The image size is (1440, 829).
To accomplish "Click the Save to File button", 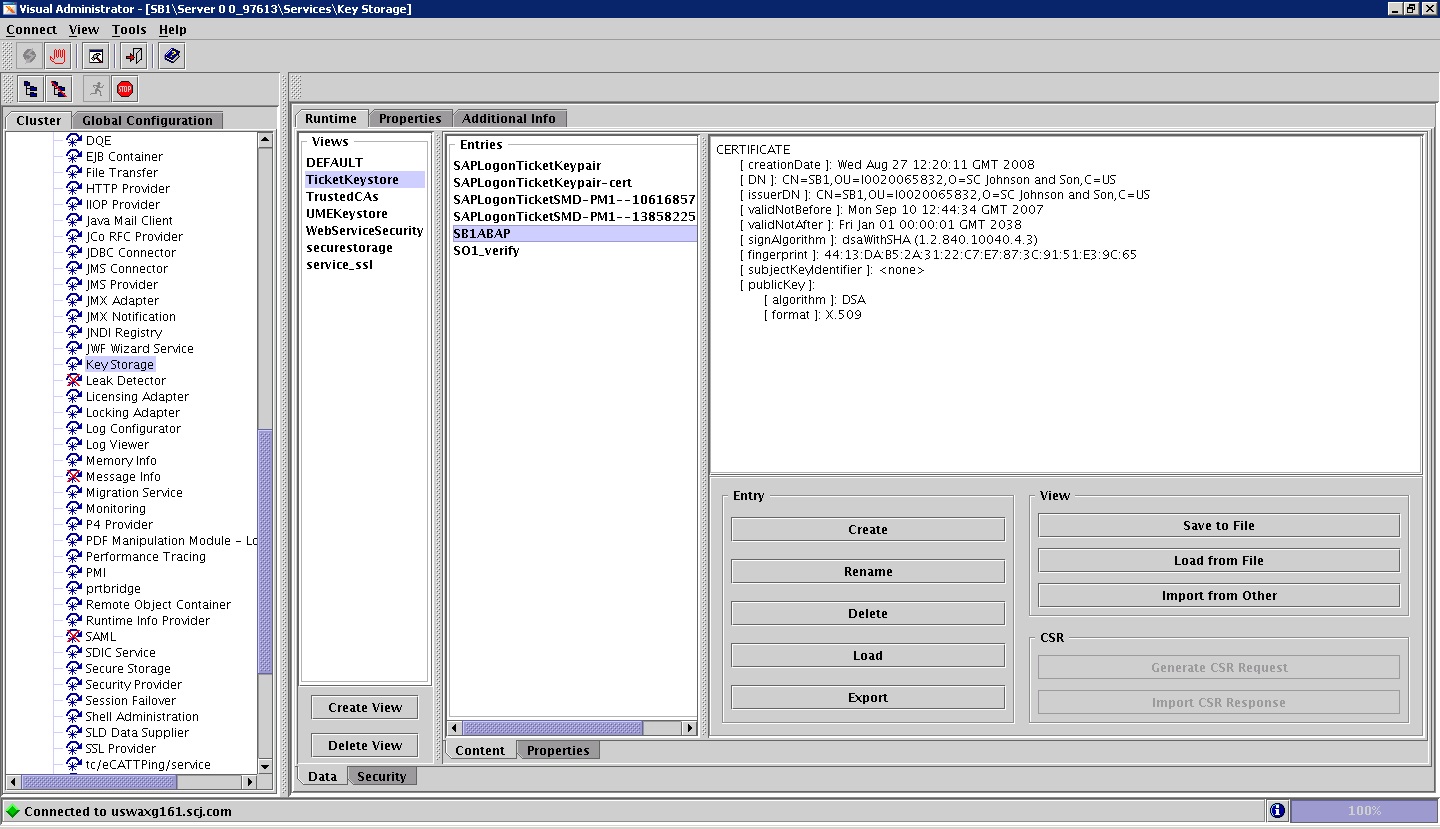I will click(1218, 525).
